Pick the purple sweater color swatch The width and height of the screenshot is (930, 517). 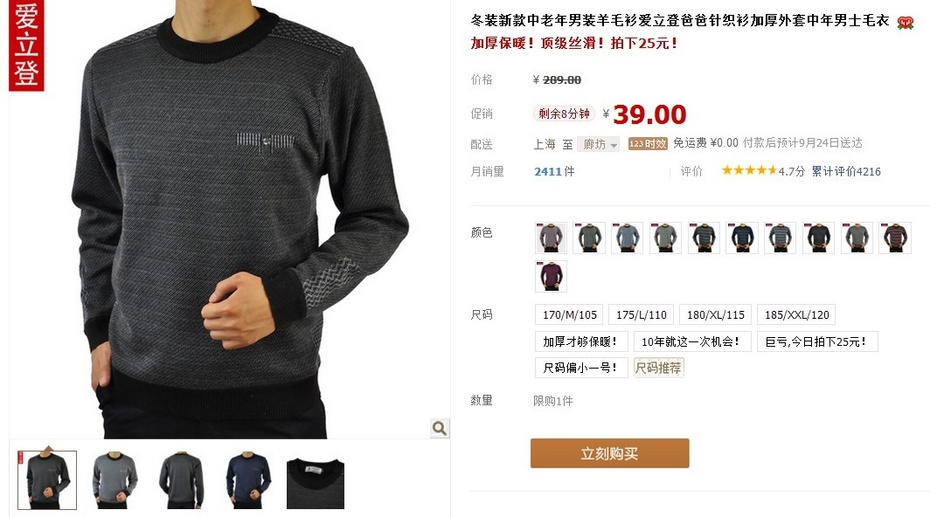(551, 276)
